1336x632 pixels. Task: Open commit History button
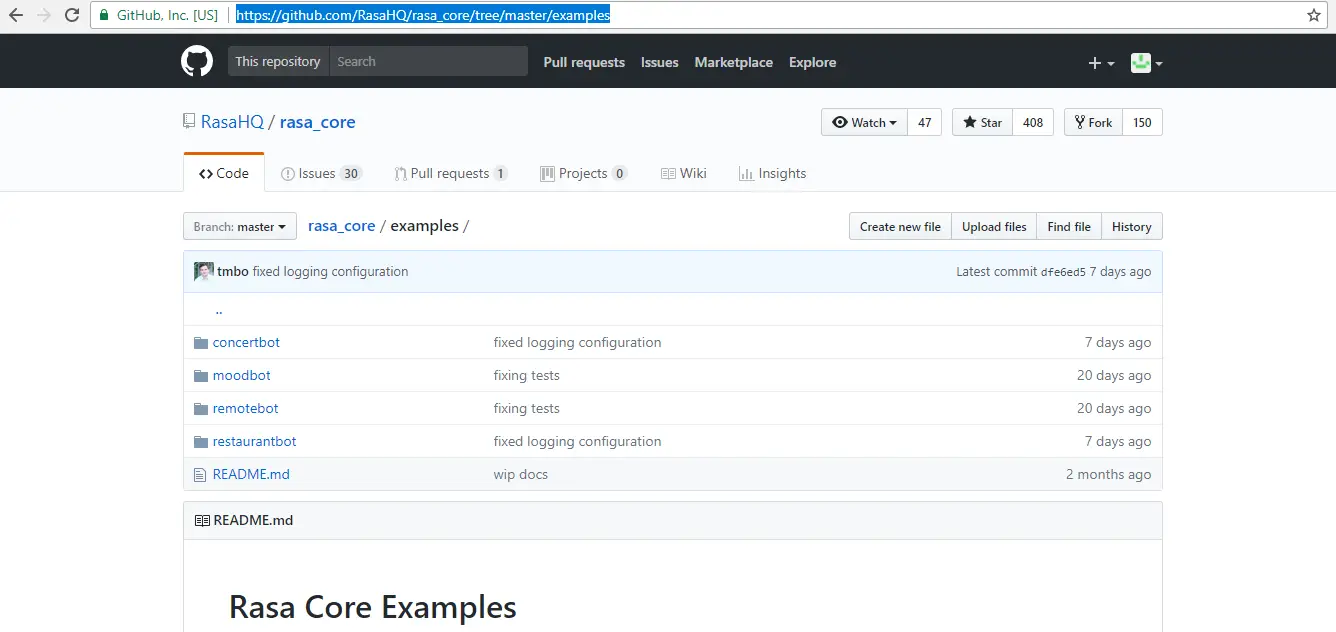click(x=1132, y=226)
